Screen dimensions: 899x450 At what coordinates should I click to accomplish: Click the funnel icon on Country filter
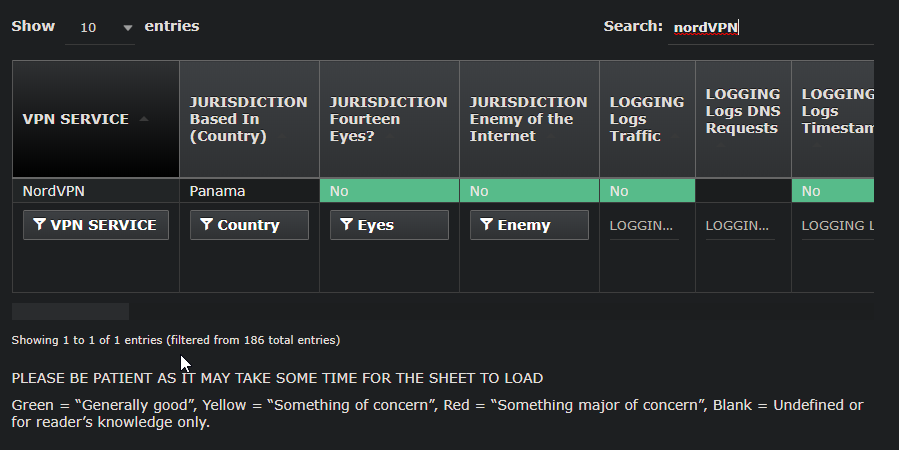point(206,225)
